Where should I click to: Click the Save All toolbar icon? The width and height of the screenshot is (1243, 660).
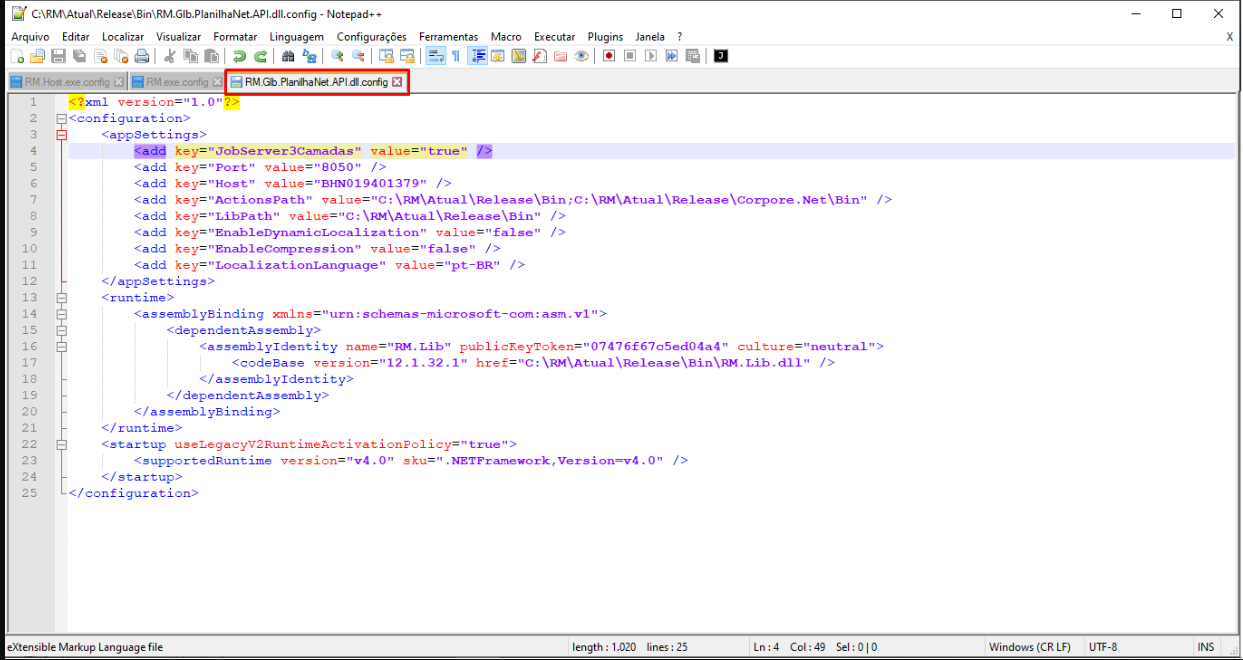[x=79, y=56]
